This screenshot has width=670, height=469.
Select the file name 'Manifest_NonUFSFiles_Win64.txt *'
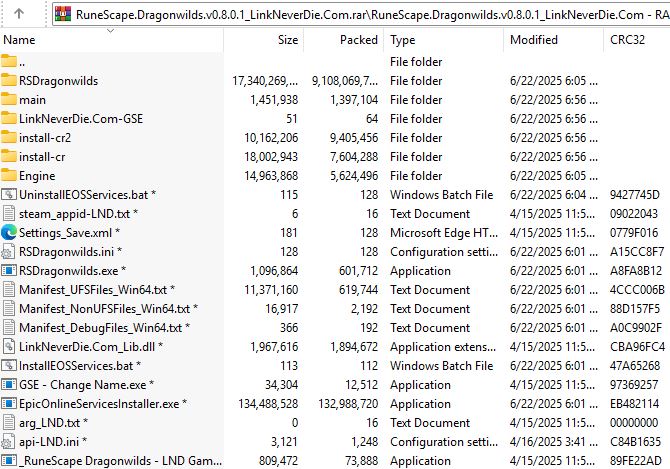point(108,309)
